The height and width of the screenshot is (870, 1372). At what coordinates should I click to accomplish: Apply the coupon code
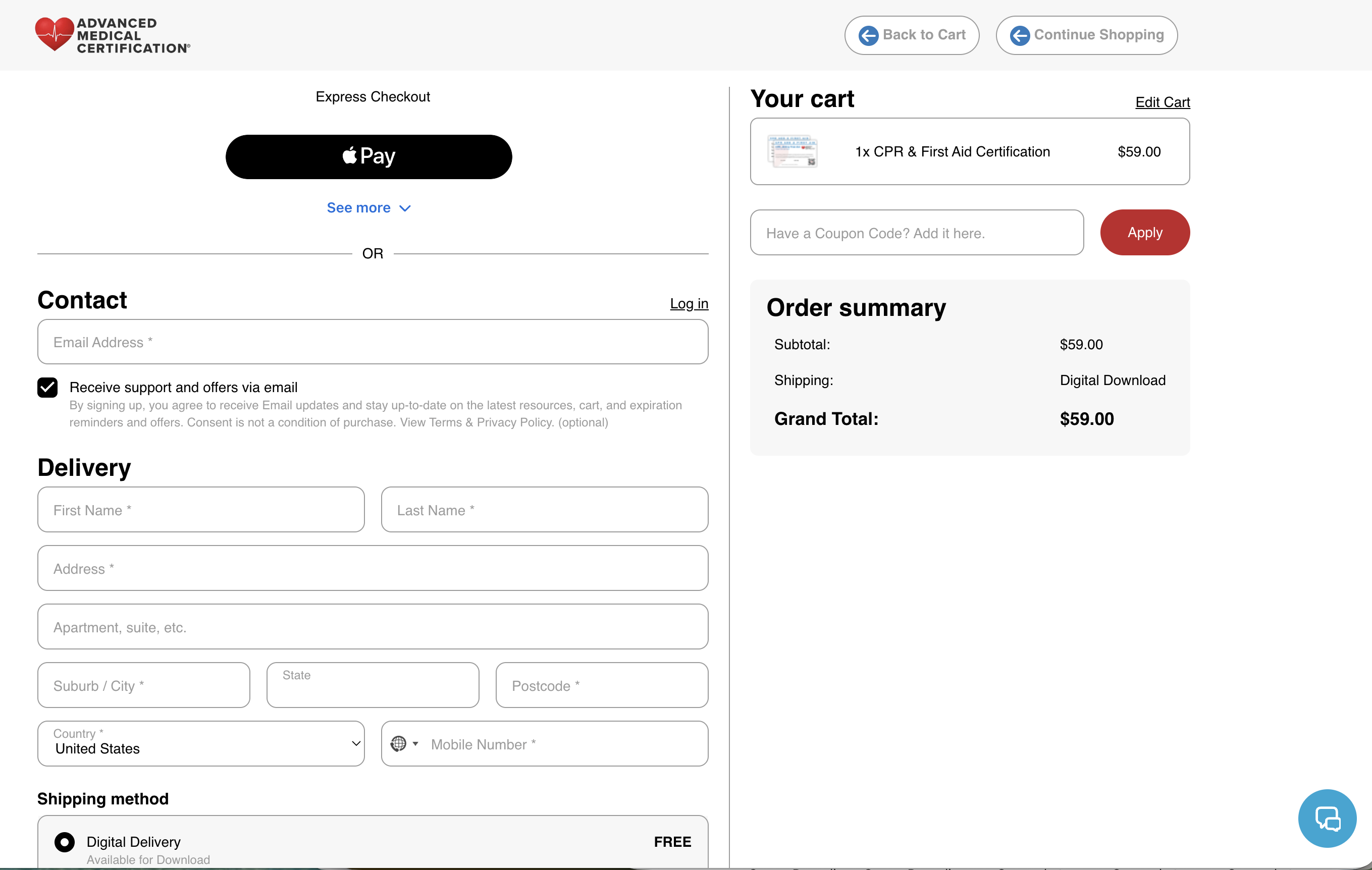1145,233
